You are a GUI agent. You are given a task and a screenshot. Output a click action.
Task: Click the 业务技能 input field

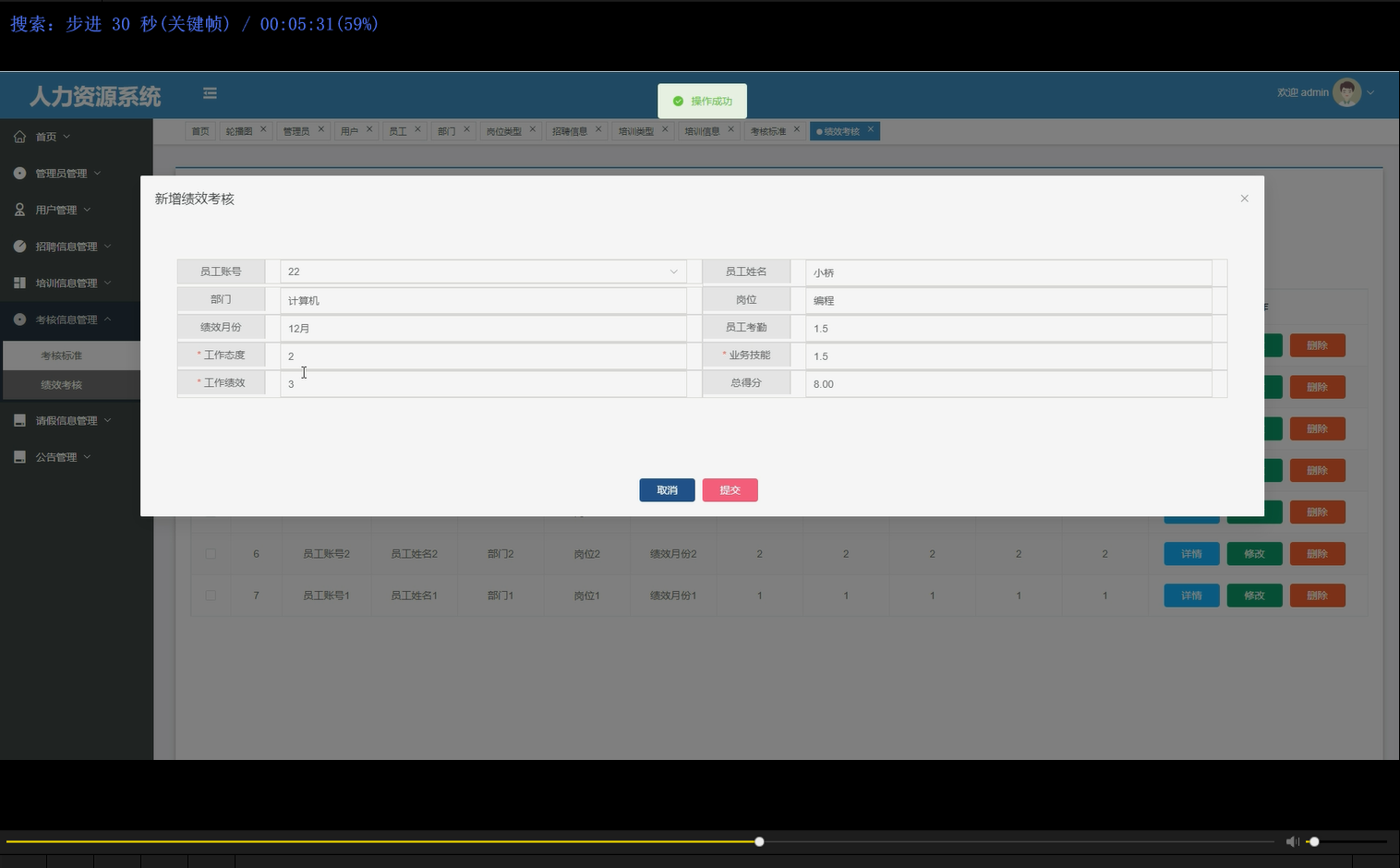click(x=1008, y=356)
